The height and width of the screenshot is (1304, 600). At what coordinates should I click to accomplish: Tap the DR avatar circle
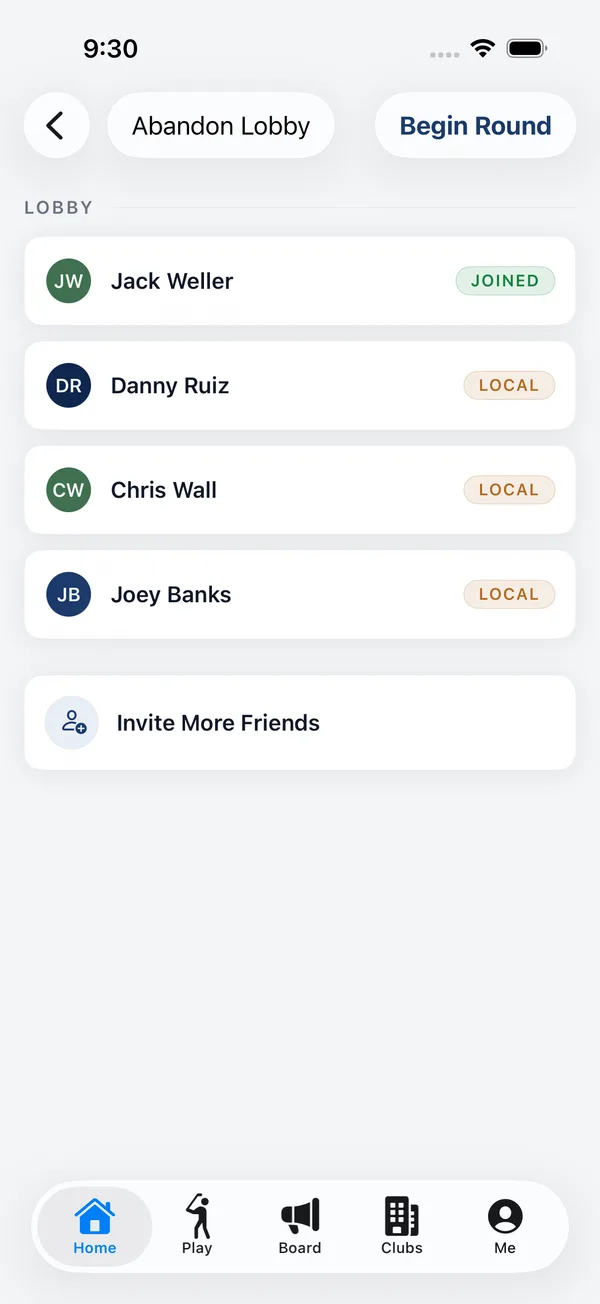pos(69,385)
